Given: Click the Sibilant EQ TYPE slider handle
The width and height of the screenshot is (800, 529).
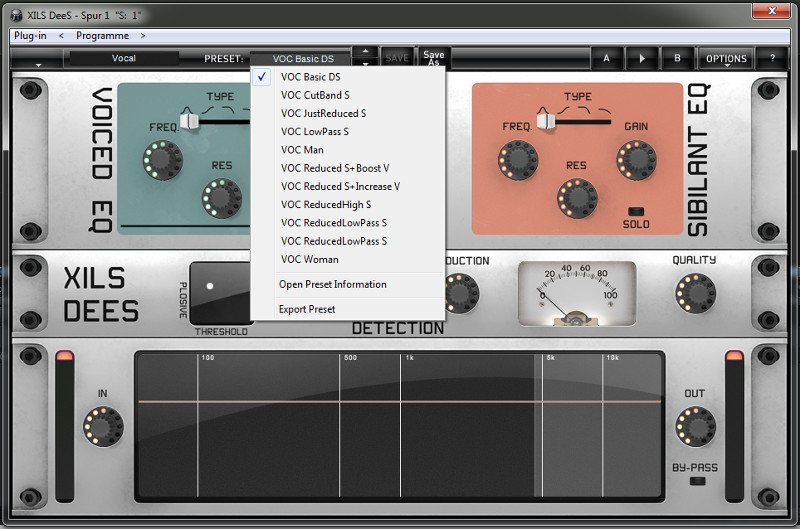Looking at the screenshot, I should click(x=546, y=120).
